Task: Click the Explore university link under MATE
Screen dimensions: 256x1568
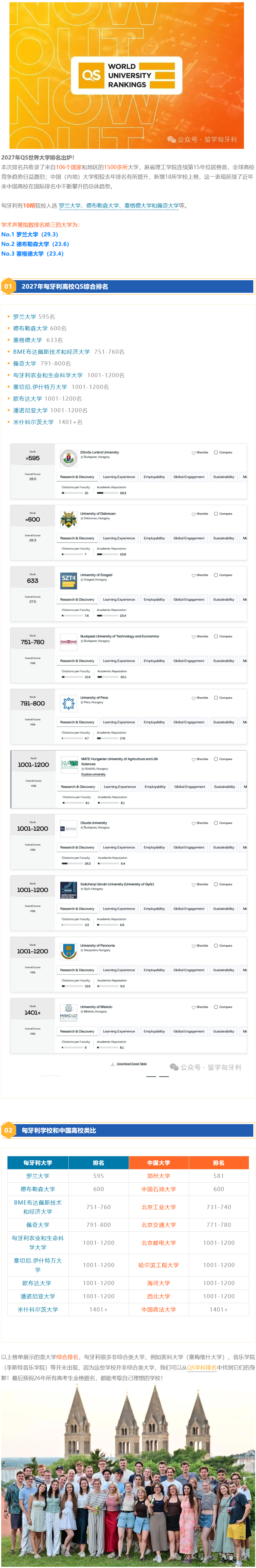Action: 93,774
